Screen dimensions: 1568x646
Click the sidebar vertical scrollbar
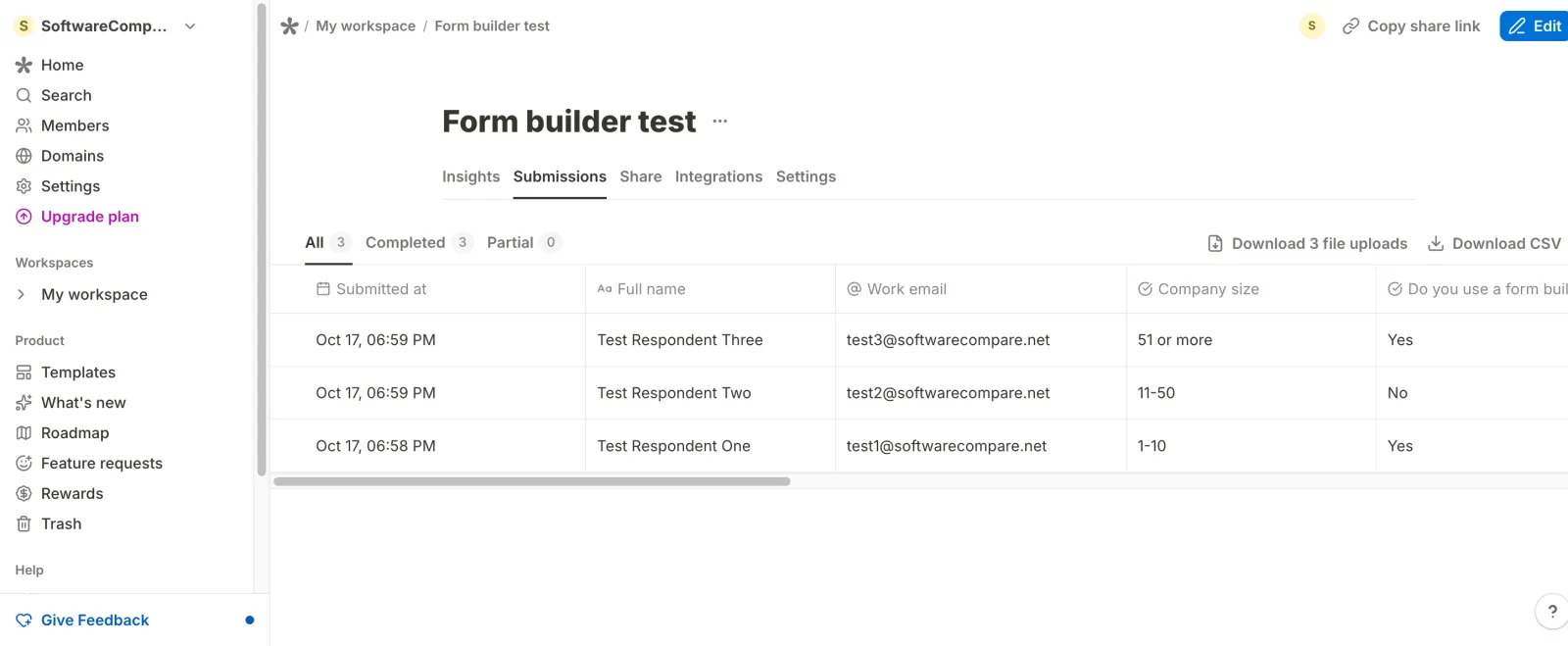click(262, 240)
